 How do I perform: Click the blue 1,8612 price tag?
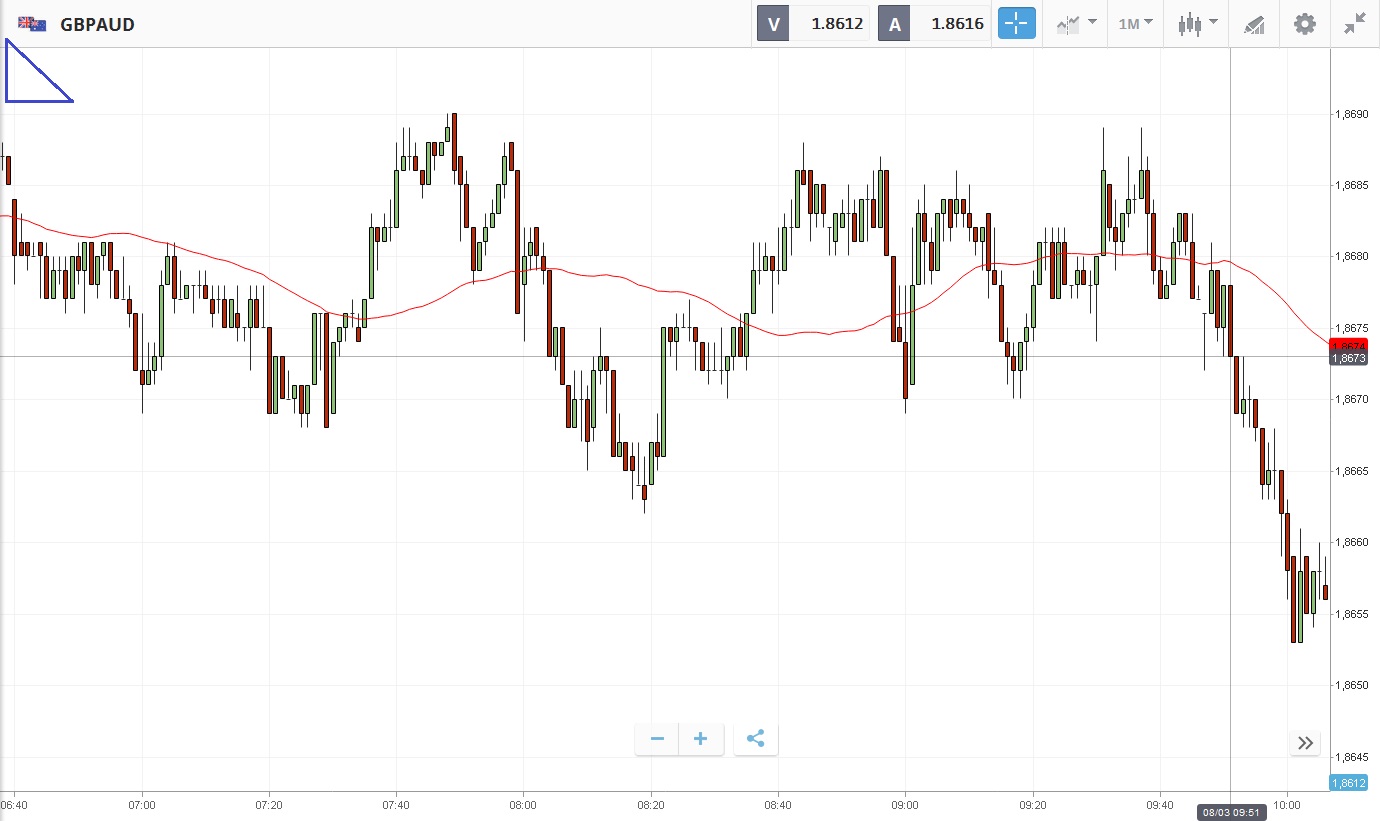[1348, 783]
